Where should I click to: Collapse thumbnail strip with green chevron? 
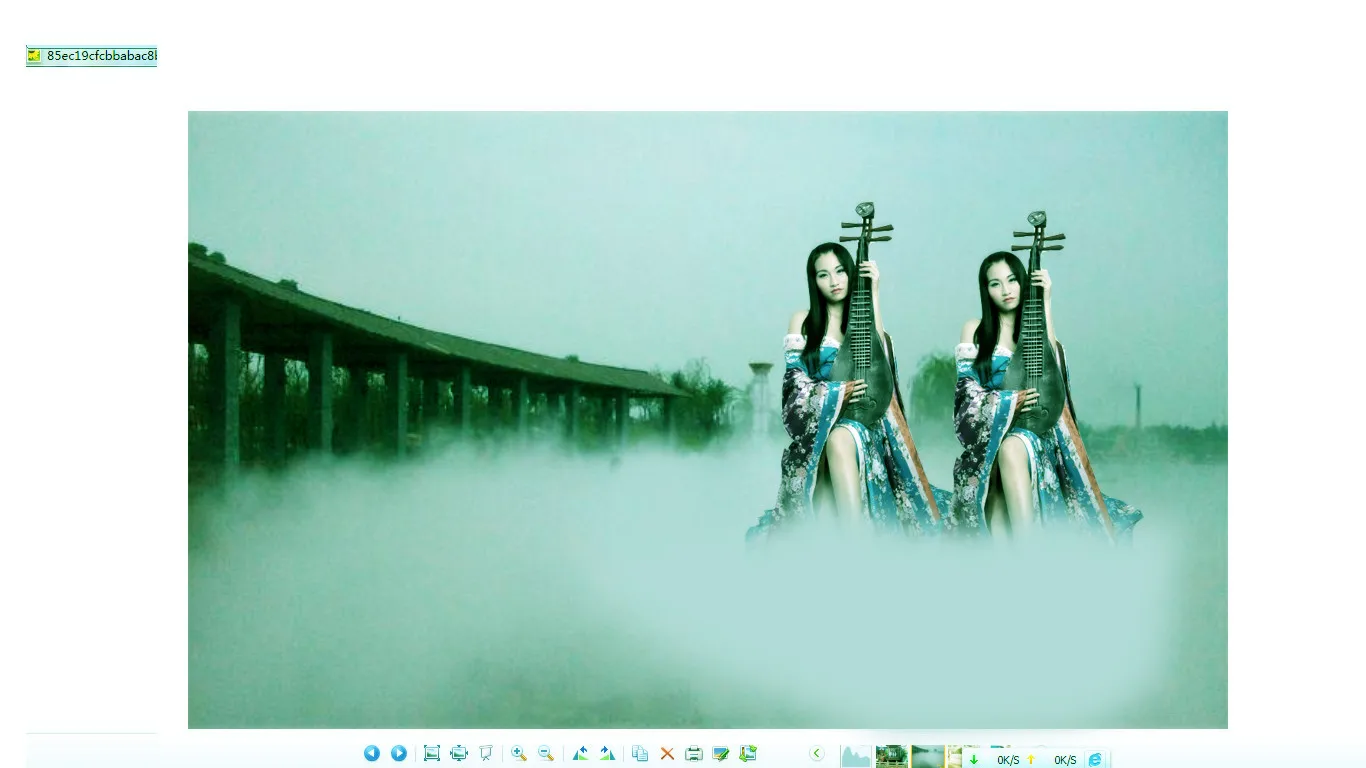817,753
